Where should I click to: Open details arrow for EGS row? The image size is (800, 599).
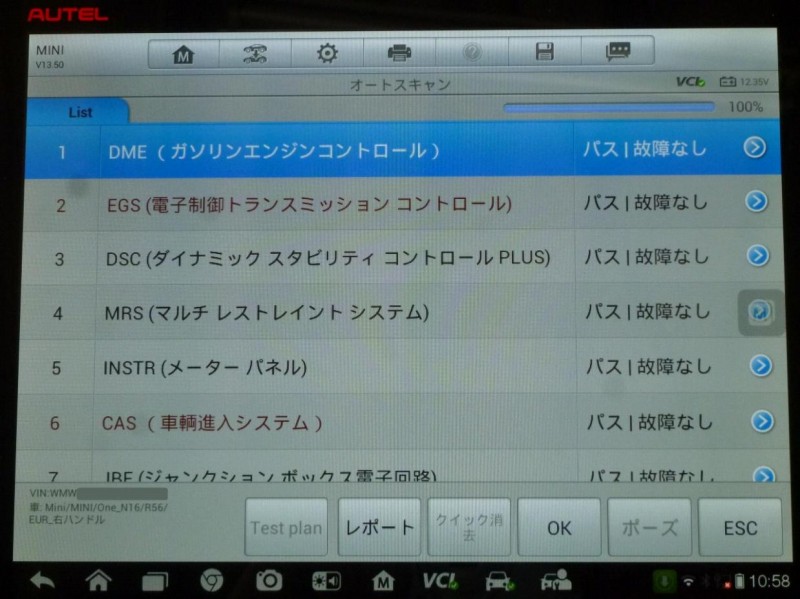pos(756,202)
